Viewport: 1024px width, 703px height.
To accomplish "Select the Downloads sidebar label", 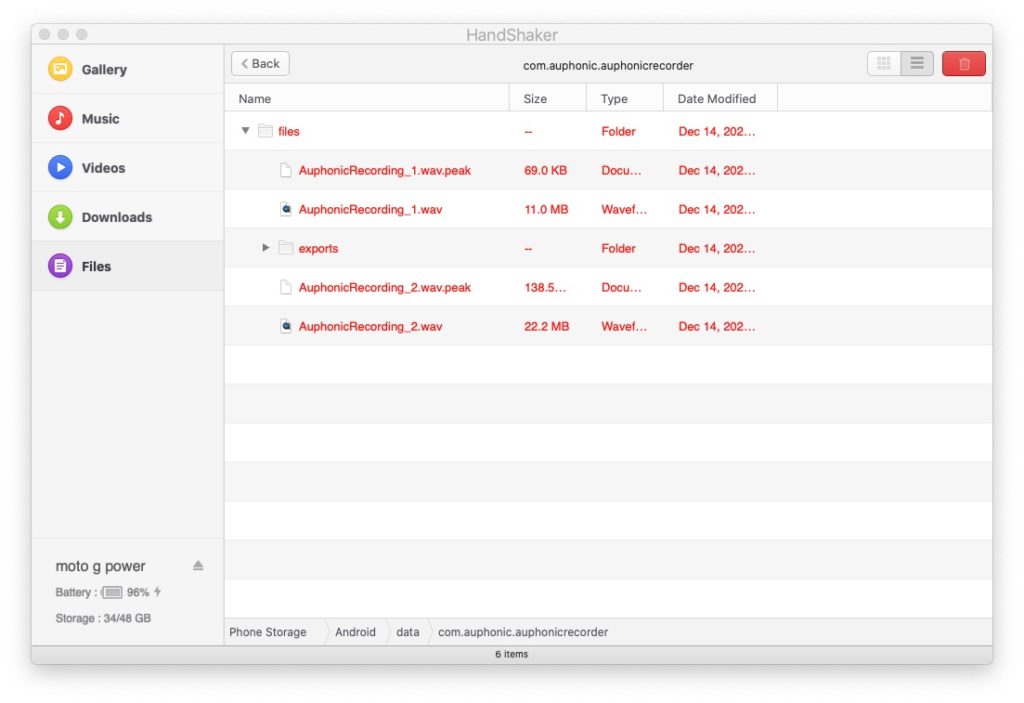I will pyautogui.click(x=117, y=217).
